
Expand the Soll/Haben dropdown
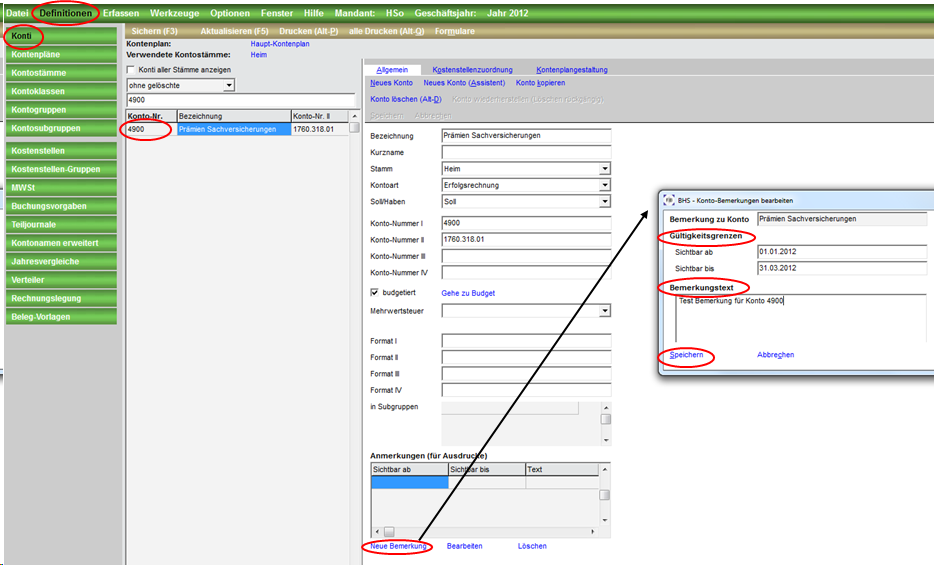pyautogui.click(x=605, y=202)
